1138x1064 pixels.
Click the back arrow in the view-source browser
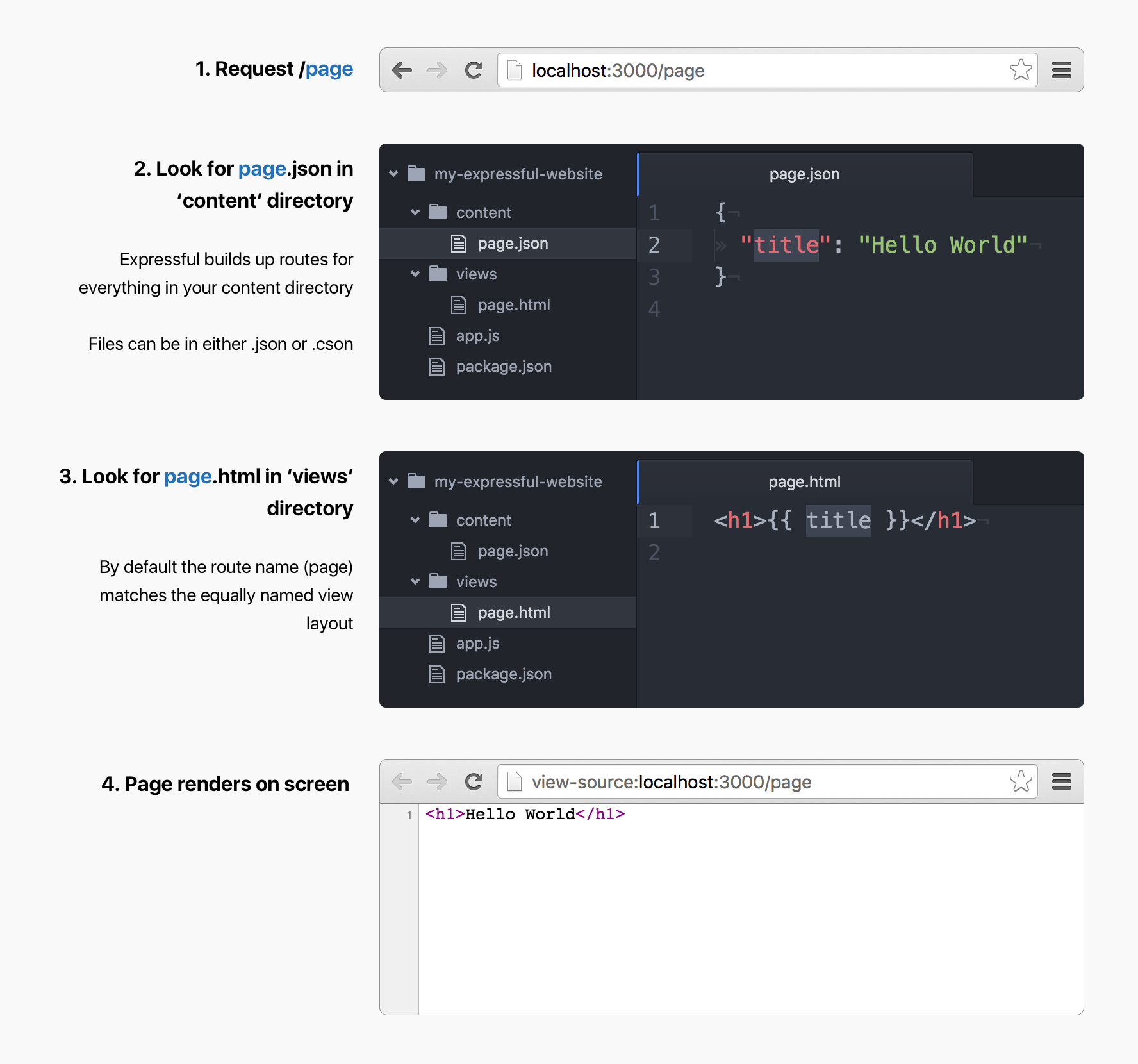[x=402, y=781]
